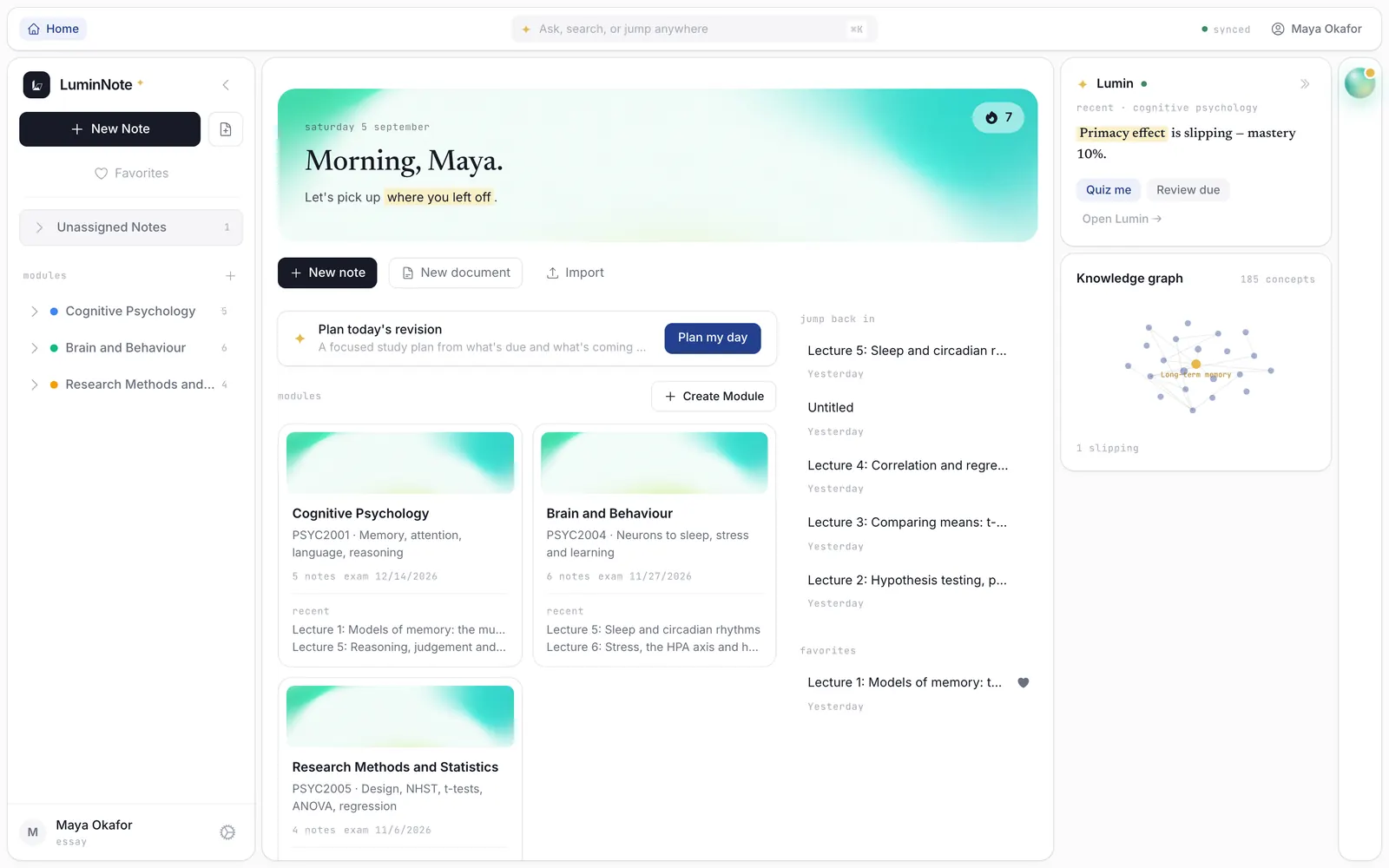
Task: Start a quiz with Quiz me
Action: [x=1109, y=190]
